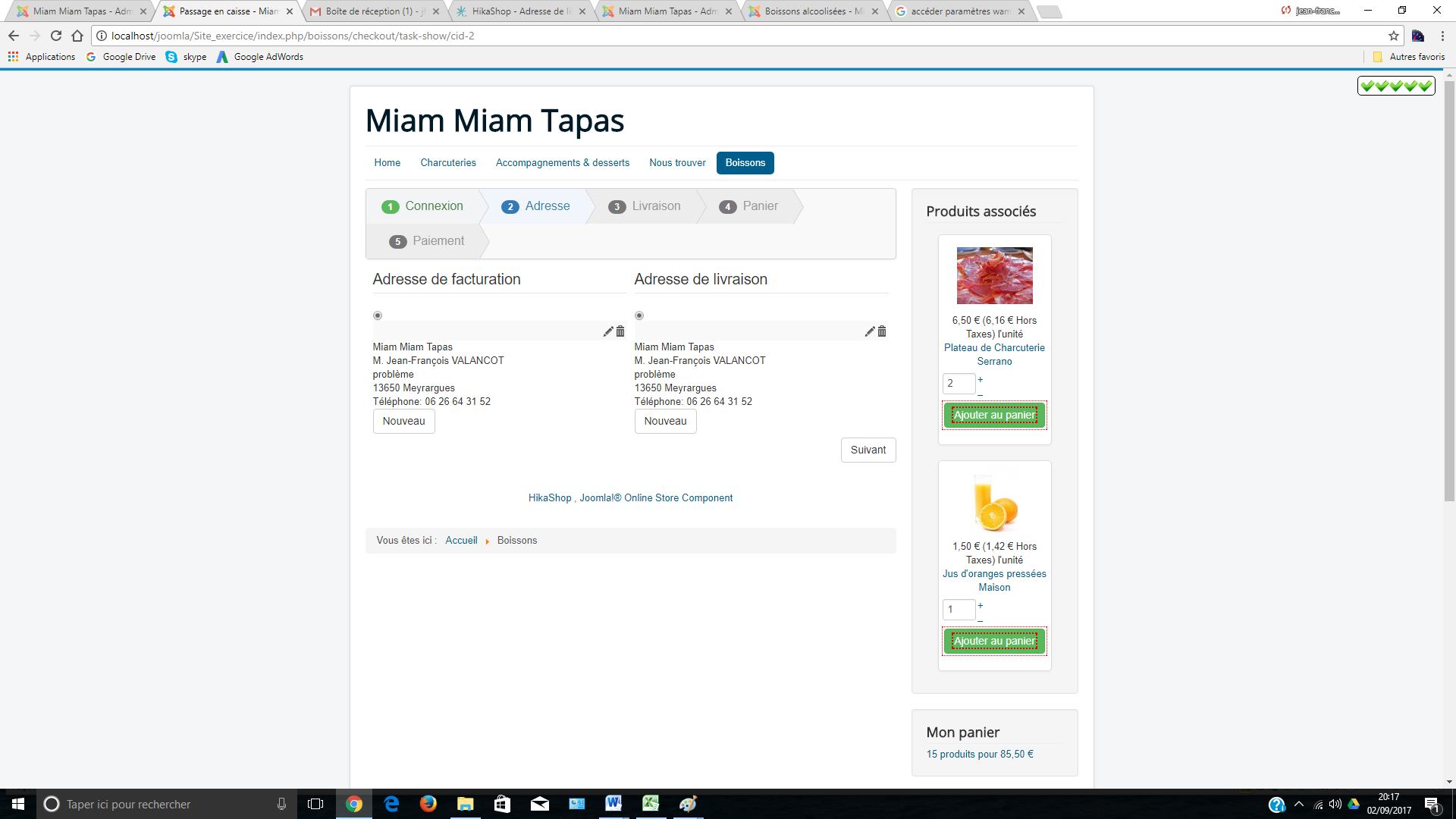Image resolution: width=1456 pixels, height=819 pixels.
Task: Delete the delivery address with trash icon
Action: [882, 331]
